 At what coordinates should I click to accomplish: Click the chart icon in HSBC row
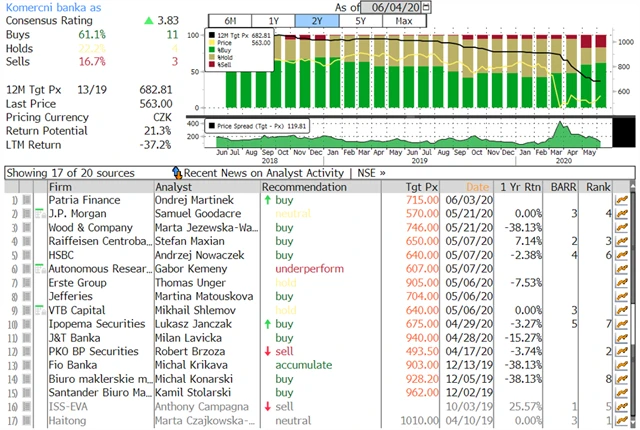click(x=620, y=255)
